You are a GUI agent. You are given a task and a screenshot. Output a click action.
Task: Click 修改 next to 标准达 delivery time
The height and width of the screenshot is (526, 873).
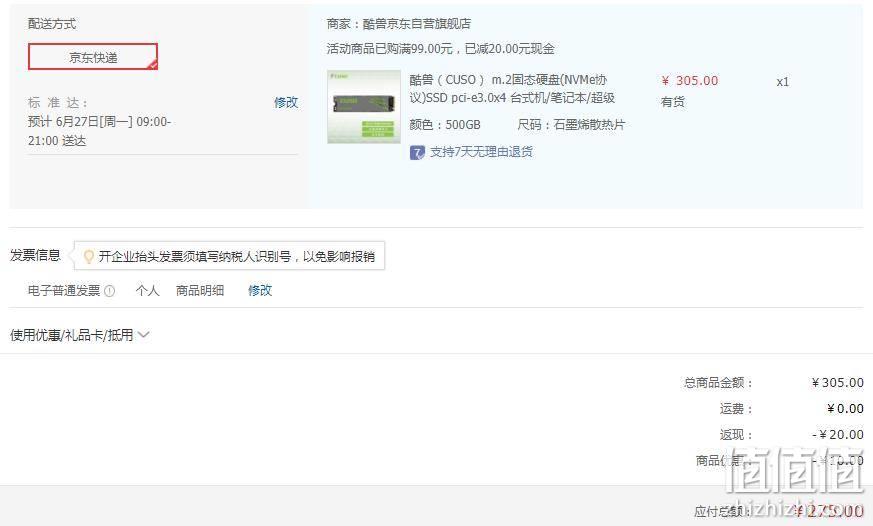click(x=286, y=102)
